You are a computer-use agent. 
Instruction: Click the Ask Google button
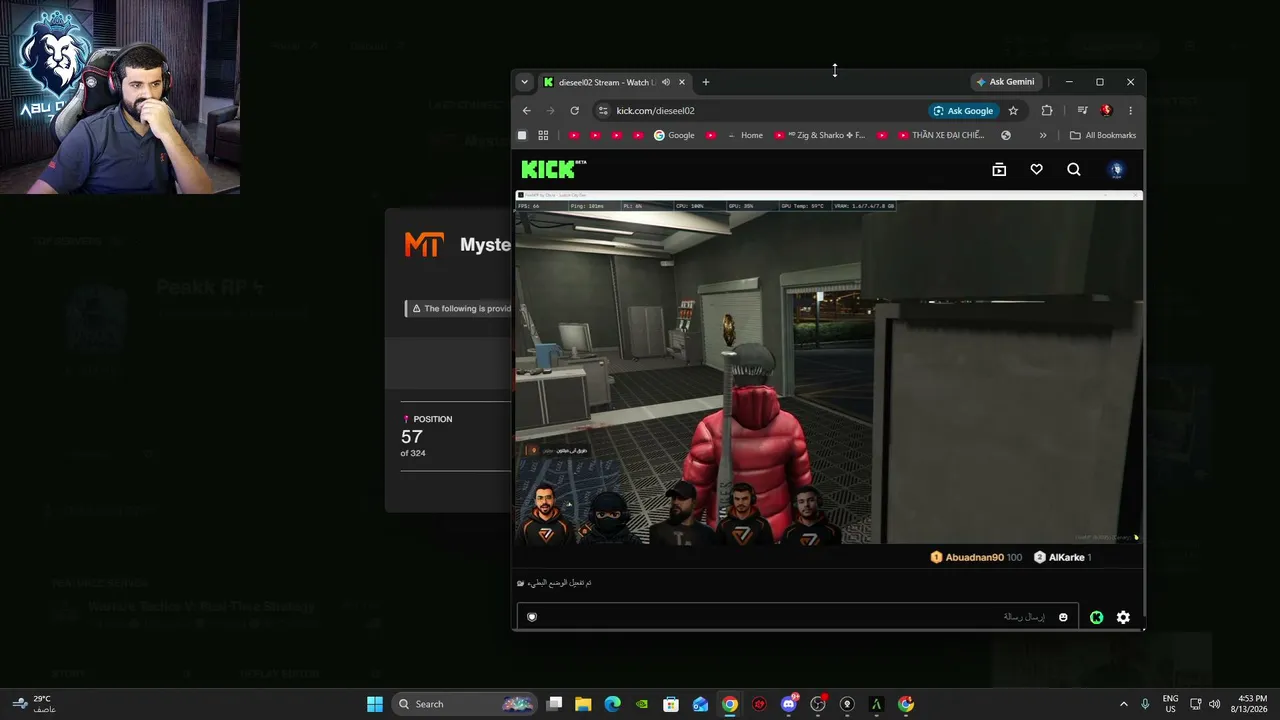click(x=963, y=111)
